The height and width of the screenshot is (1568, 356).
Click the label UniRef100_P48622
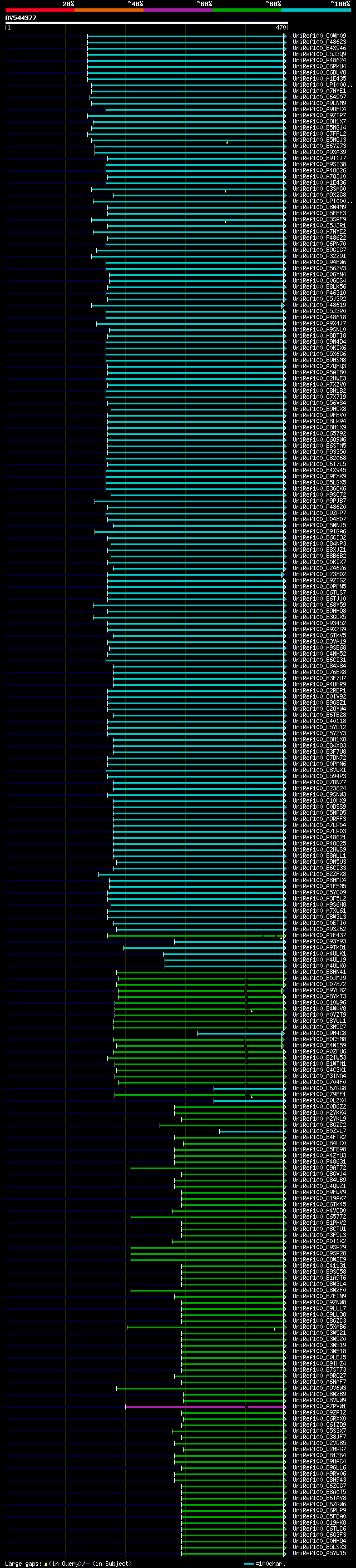[319, 238]
